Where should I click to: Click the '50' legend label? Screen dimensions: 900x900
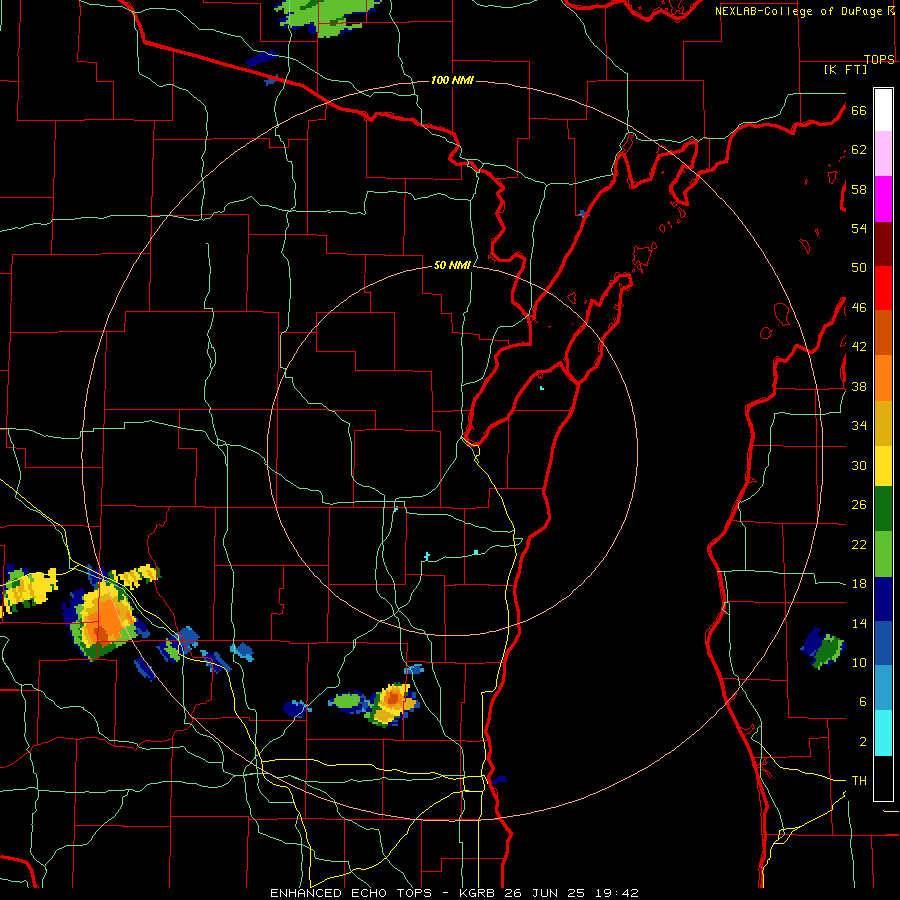point(859,267)
